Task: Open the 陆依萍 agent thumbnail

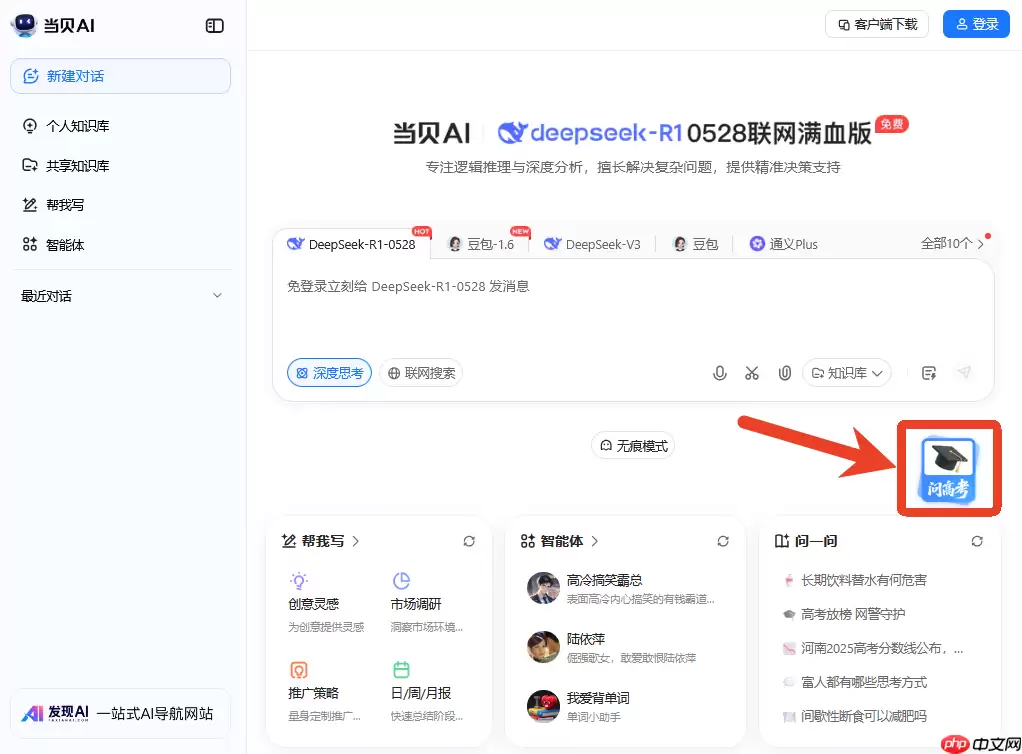Action: [x=543, y=646]
